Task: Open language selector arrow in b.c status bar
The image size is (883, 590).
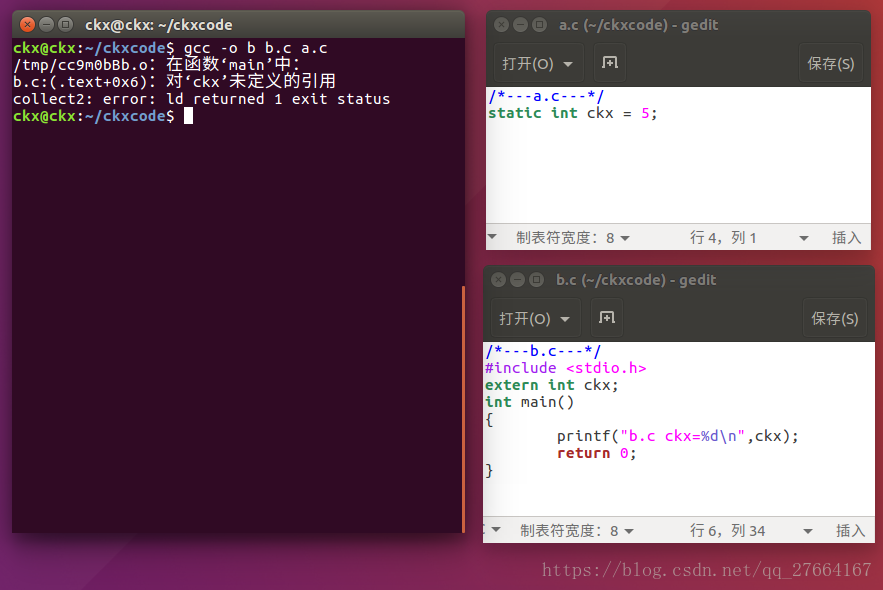Action: [496, 530]
